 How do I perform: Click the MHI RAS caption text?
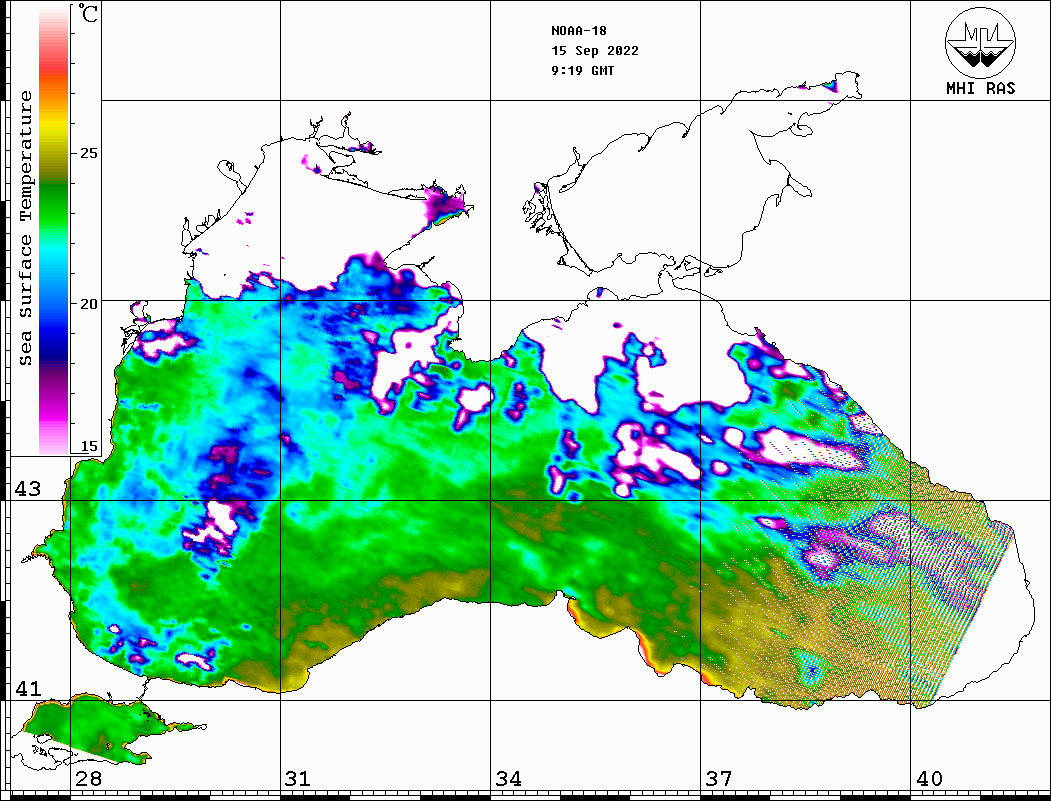(980, 88)
